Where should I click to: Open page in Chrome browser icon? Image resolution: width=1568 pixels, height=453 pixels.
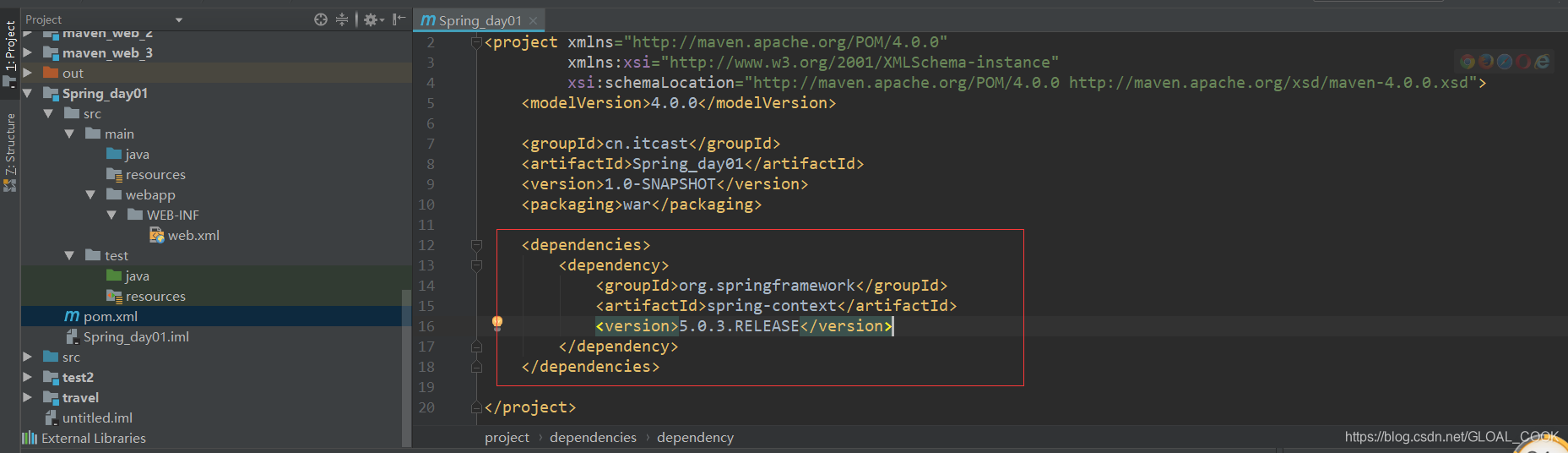tap(1468, 62)
